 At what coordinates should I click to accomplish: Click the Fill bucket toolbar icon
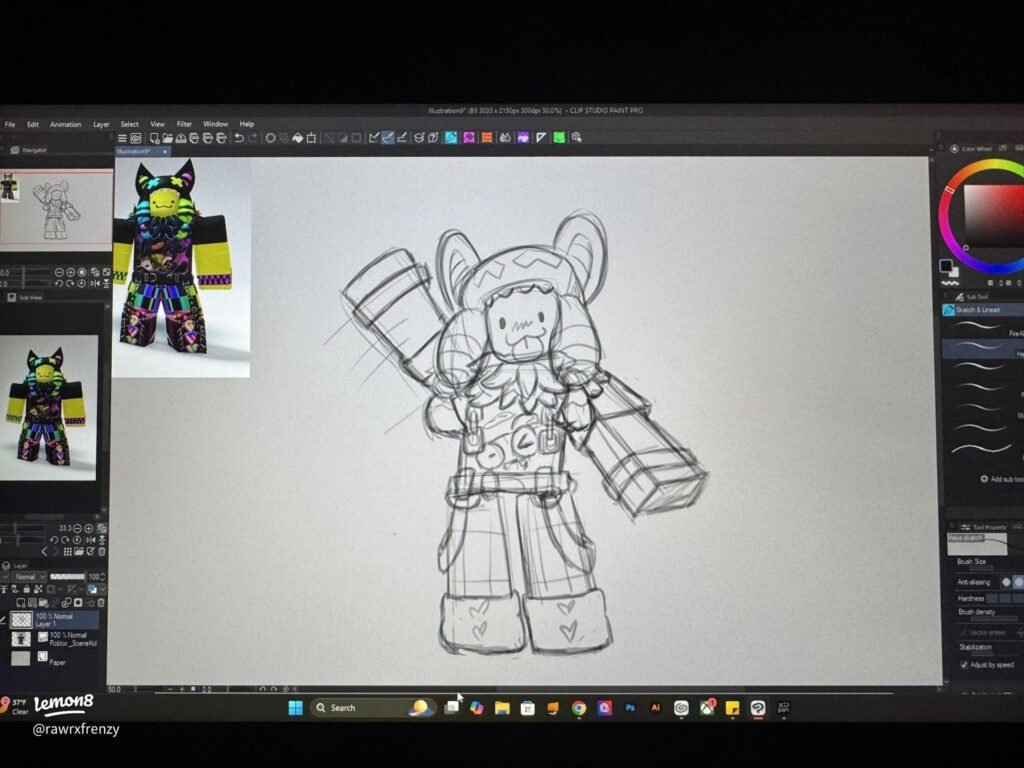coord(297,138)
